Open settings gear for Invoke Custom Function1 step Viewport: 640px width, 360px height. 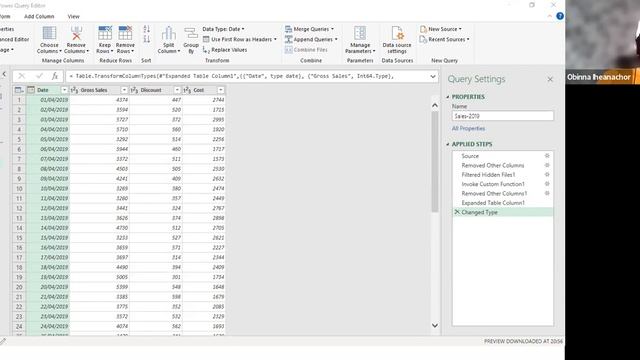coord(547,184)
